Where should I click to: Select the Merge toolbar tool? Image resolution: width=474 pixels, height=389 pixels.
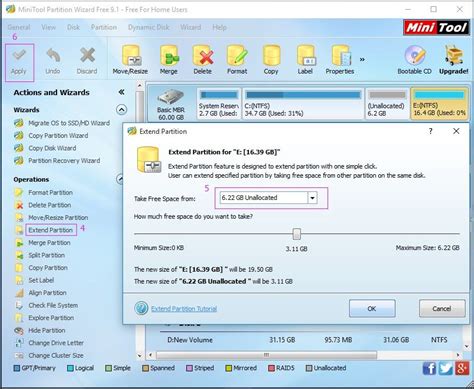[x=169, y=60]
